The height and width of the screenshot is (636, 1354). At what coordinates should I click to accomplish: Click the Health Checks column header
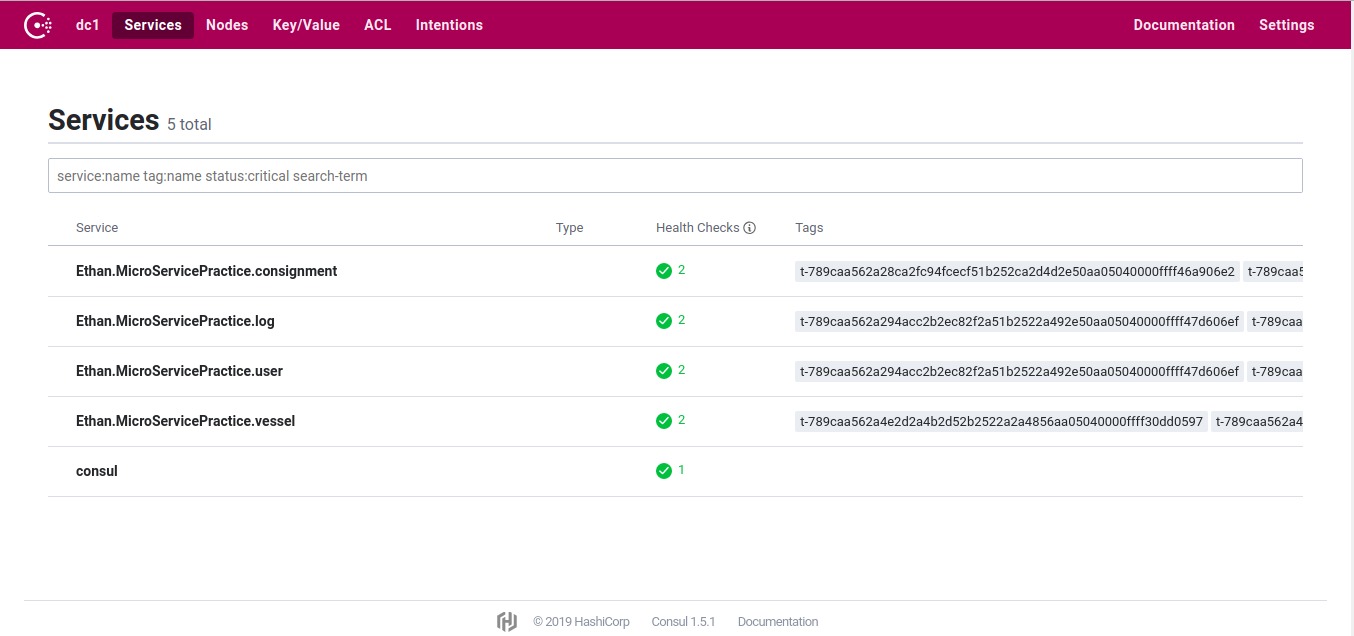coord(697,228)
